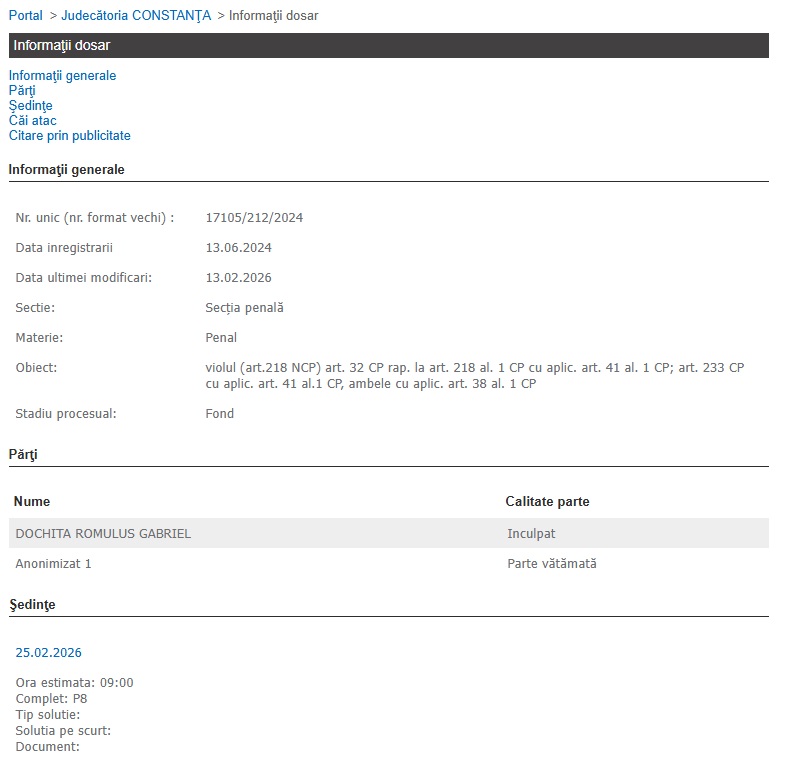Select the registration date 13.06.2024
Image resolution: width=787 pixels, height=761 pixels.
tap(238, 248)
